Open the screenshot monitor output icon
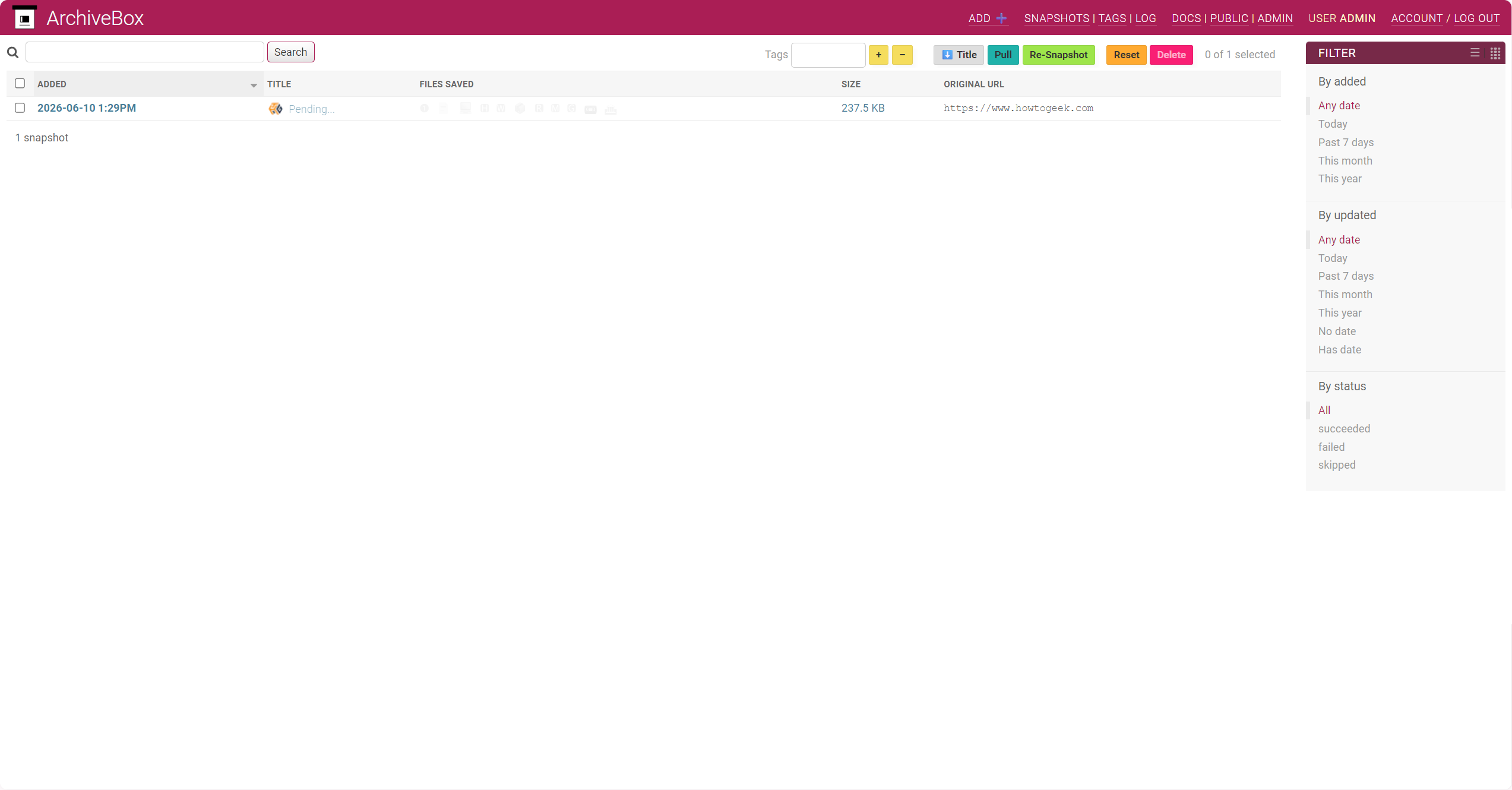1512x790 pixels. tap(465, 109)
